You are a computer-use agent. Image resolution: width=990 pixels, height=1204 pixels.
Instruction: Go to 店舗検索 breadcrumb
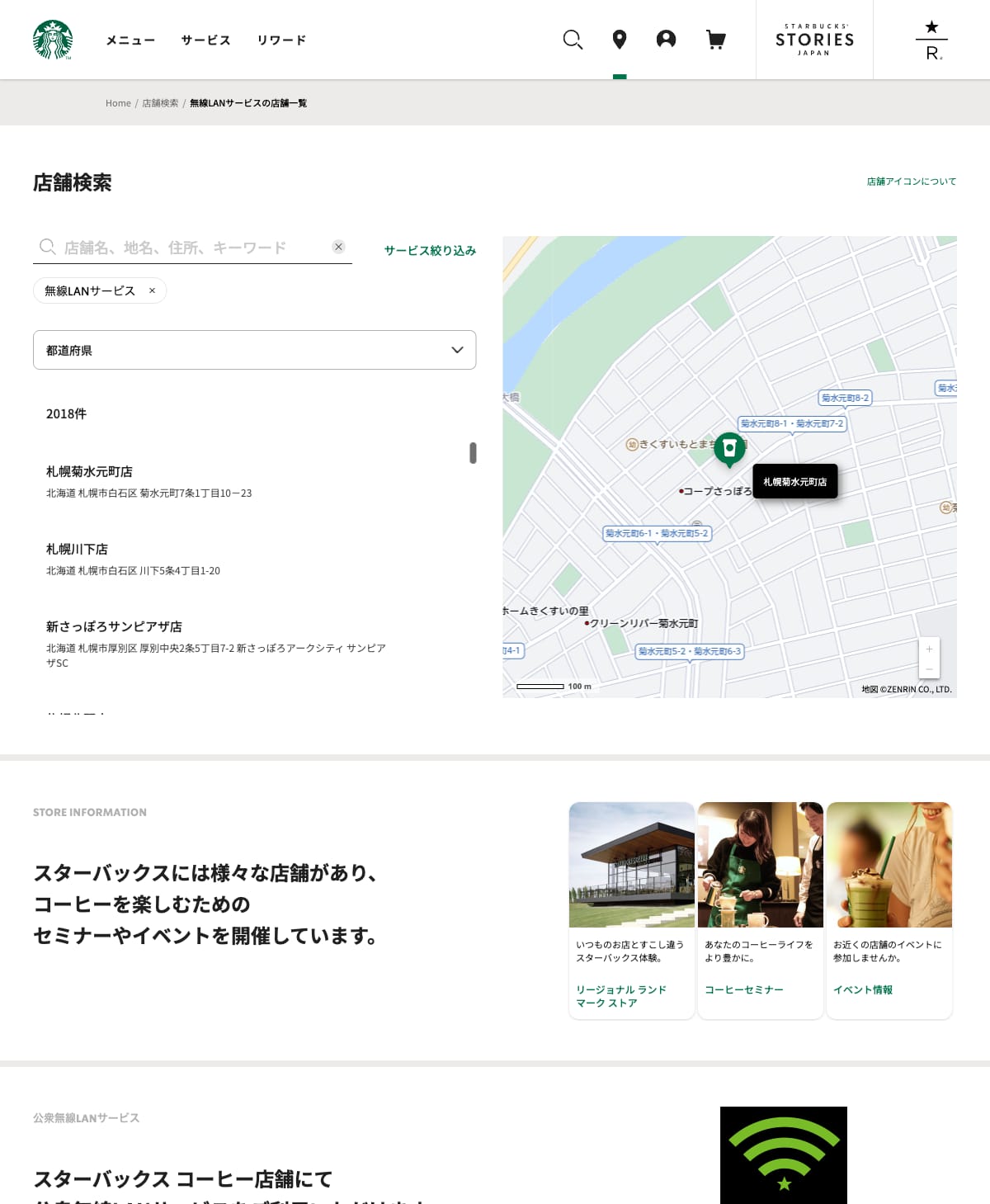coord(160,103)
